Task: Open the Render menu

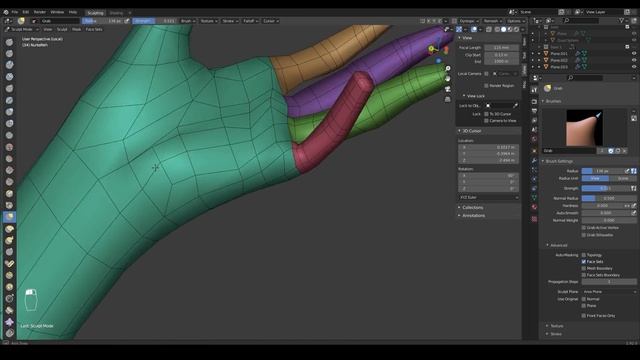Action: click(40, 12)
